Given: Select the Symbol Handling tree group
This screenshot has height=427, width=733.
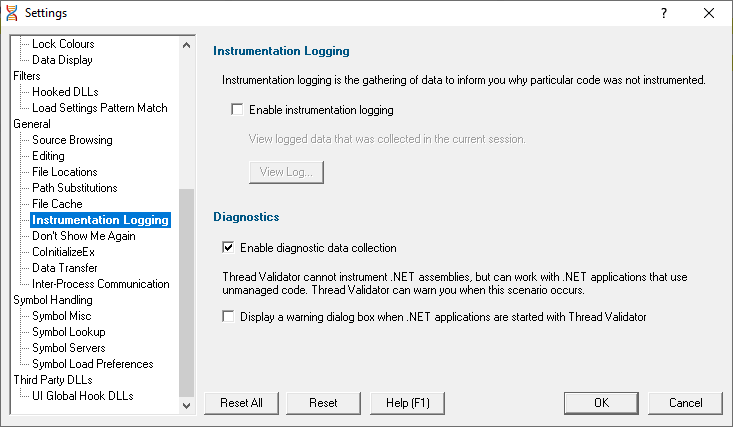Looking at the screenshot, I should [53, 300].
